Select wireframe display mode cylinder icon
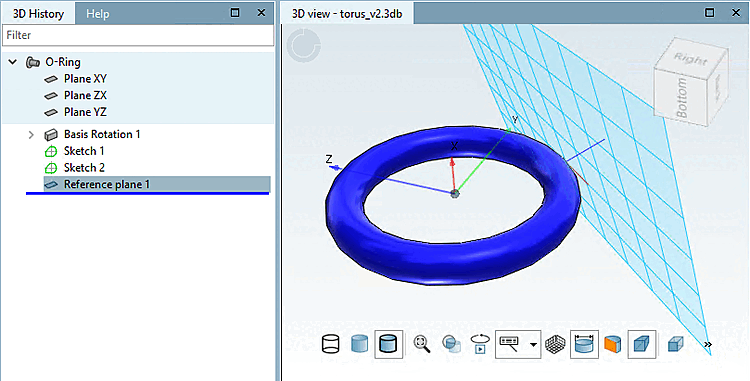The width and height of the screenshot is (750, 381). pyautogui.click(x=331, y=344)
